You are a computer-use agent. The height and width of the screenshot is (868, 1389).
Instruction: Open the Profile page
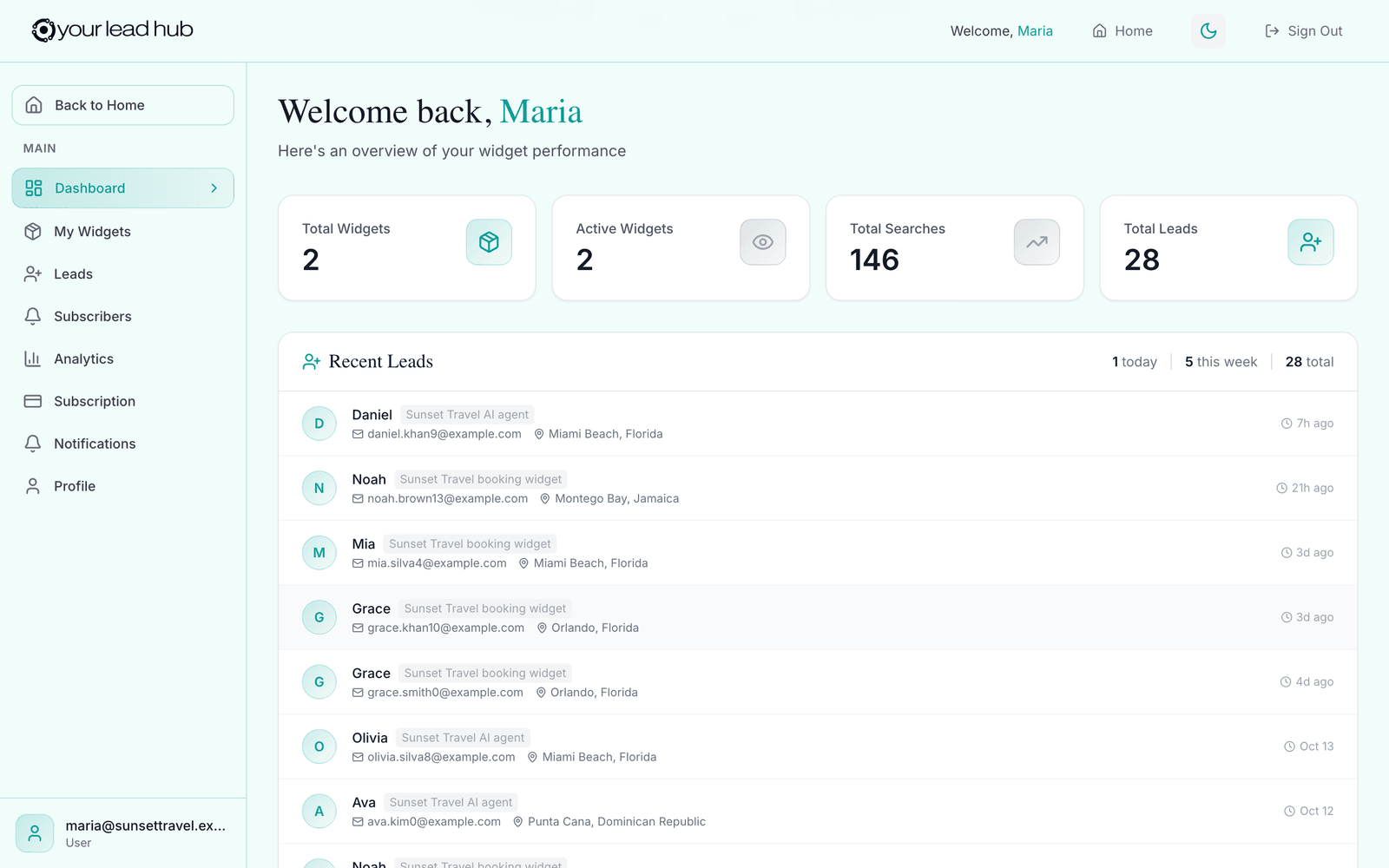[x=122, y=487]
